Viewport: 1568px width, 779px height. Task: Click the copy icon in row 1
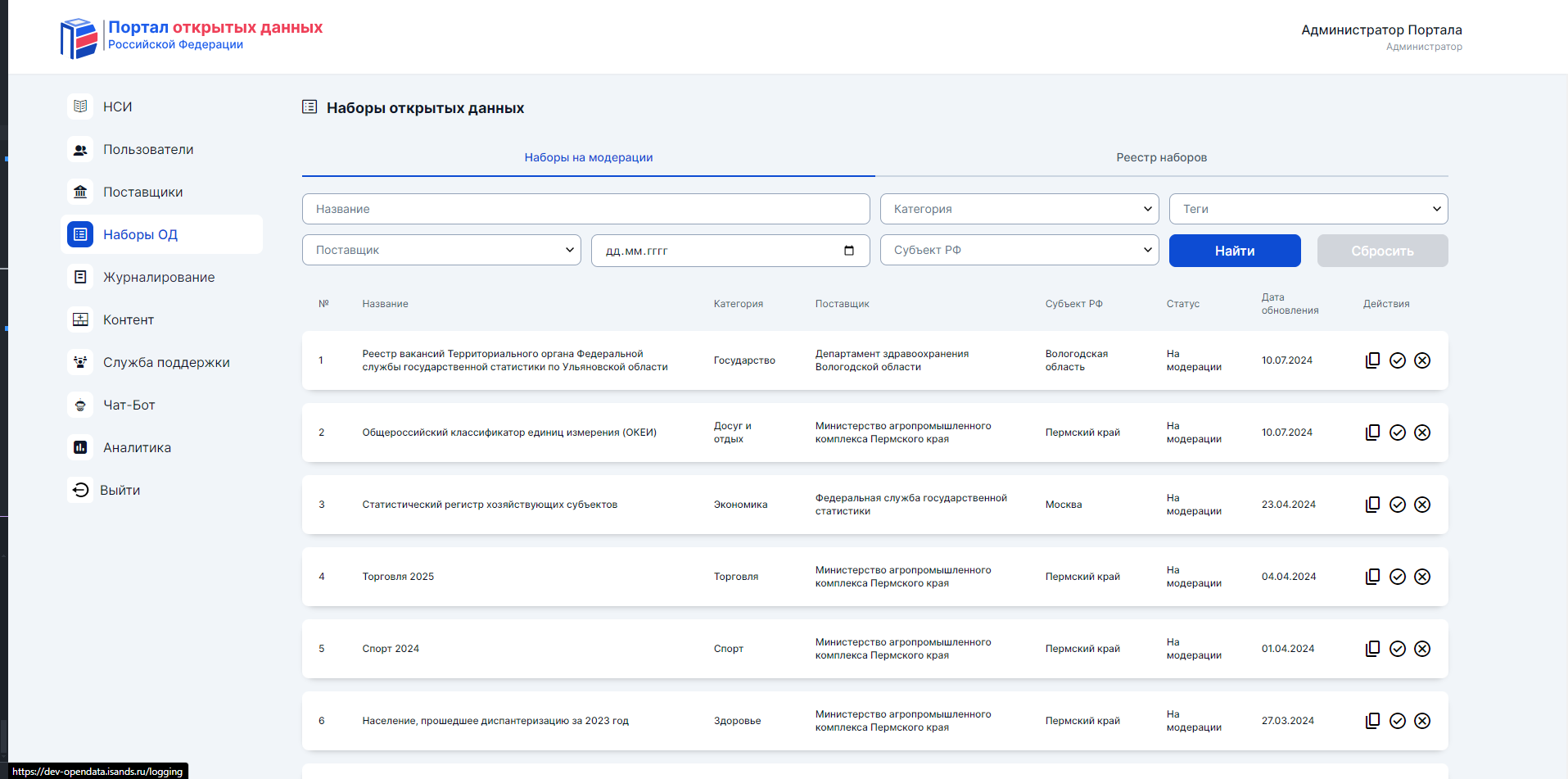point(1372,360)
